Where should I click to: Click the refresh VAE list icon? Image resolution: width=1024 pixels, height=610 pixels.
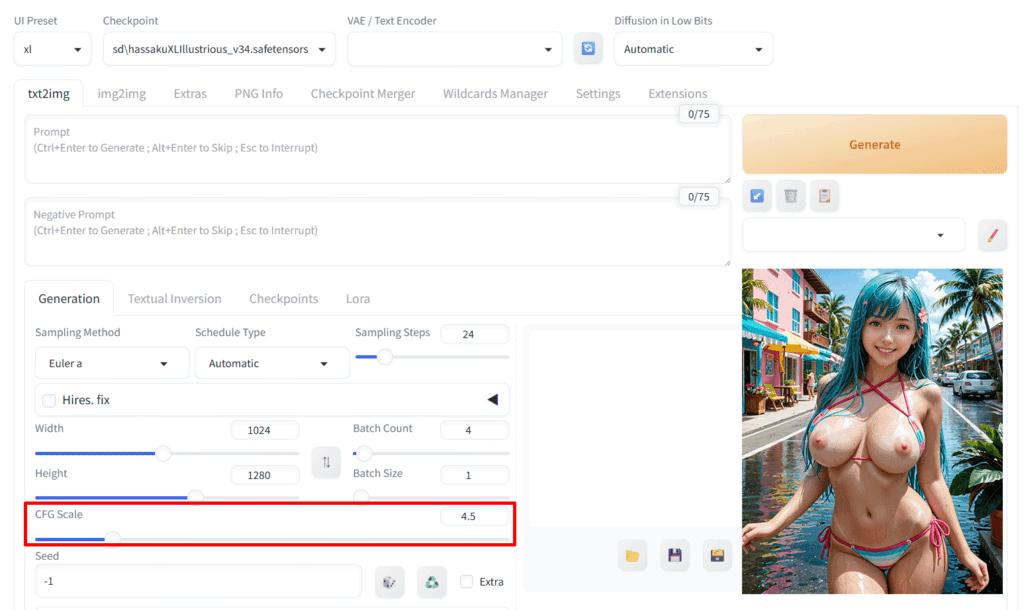(588, 49)
